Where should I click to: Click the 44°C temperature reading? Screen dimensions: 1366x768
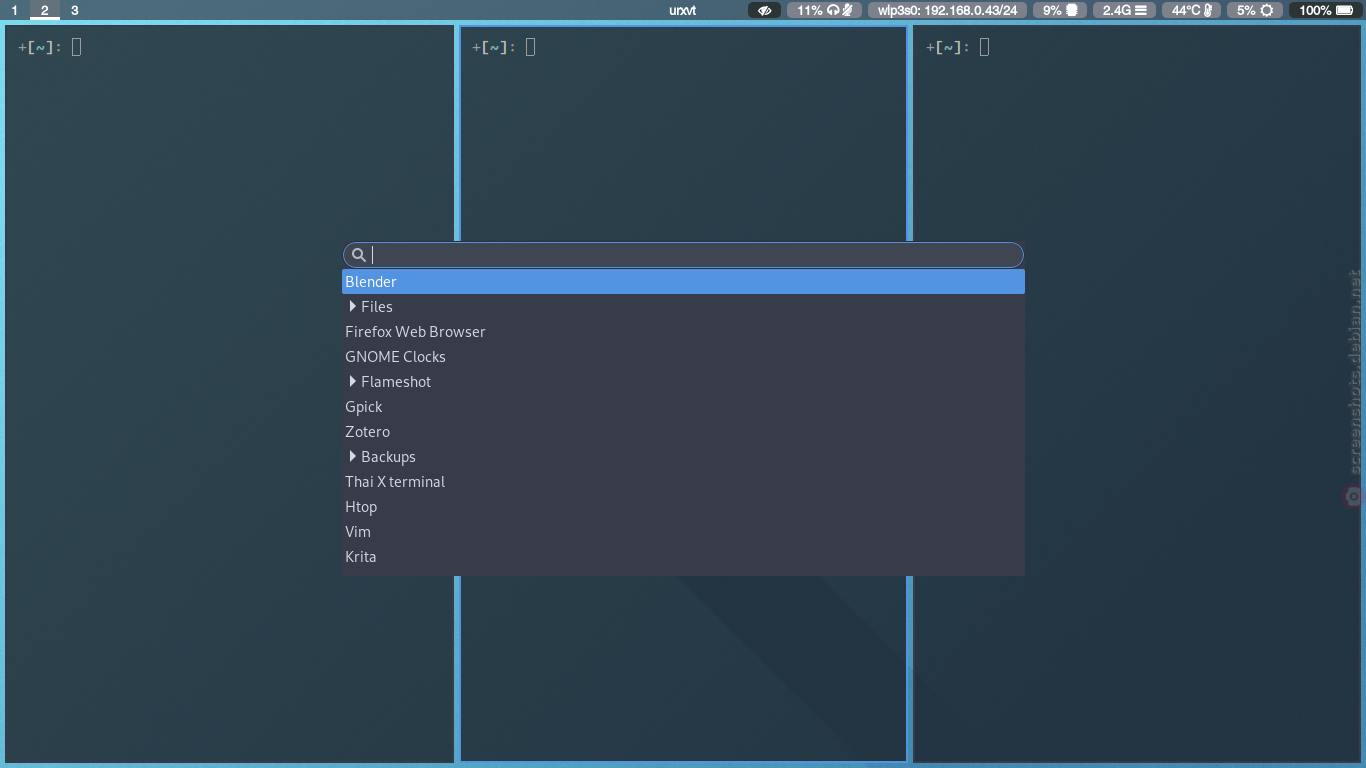tap(1186, 10)
